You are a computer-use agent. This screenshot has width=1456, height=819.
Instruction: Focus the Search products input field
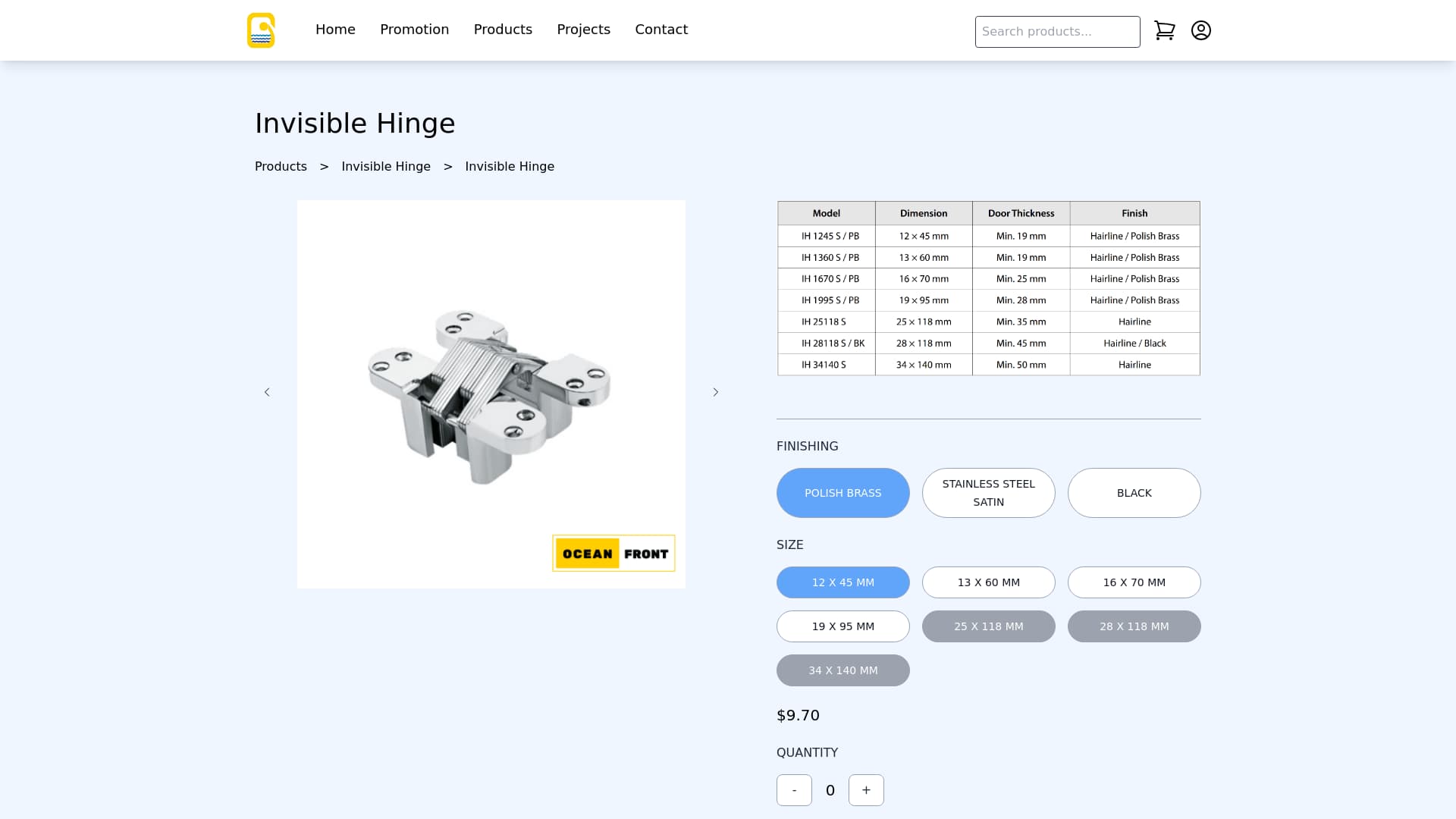pos(1057,32)
